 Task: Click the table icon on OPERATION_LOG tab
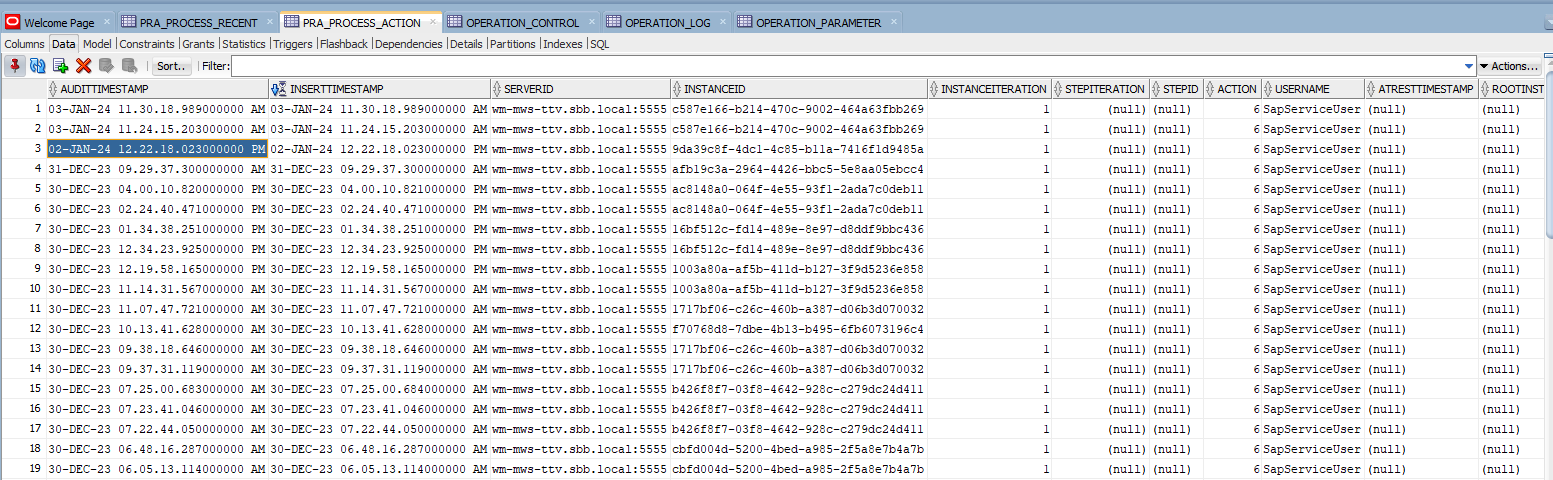tap(613, 22)
